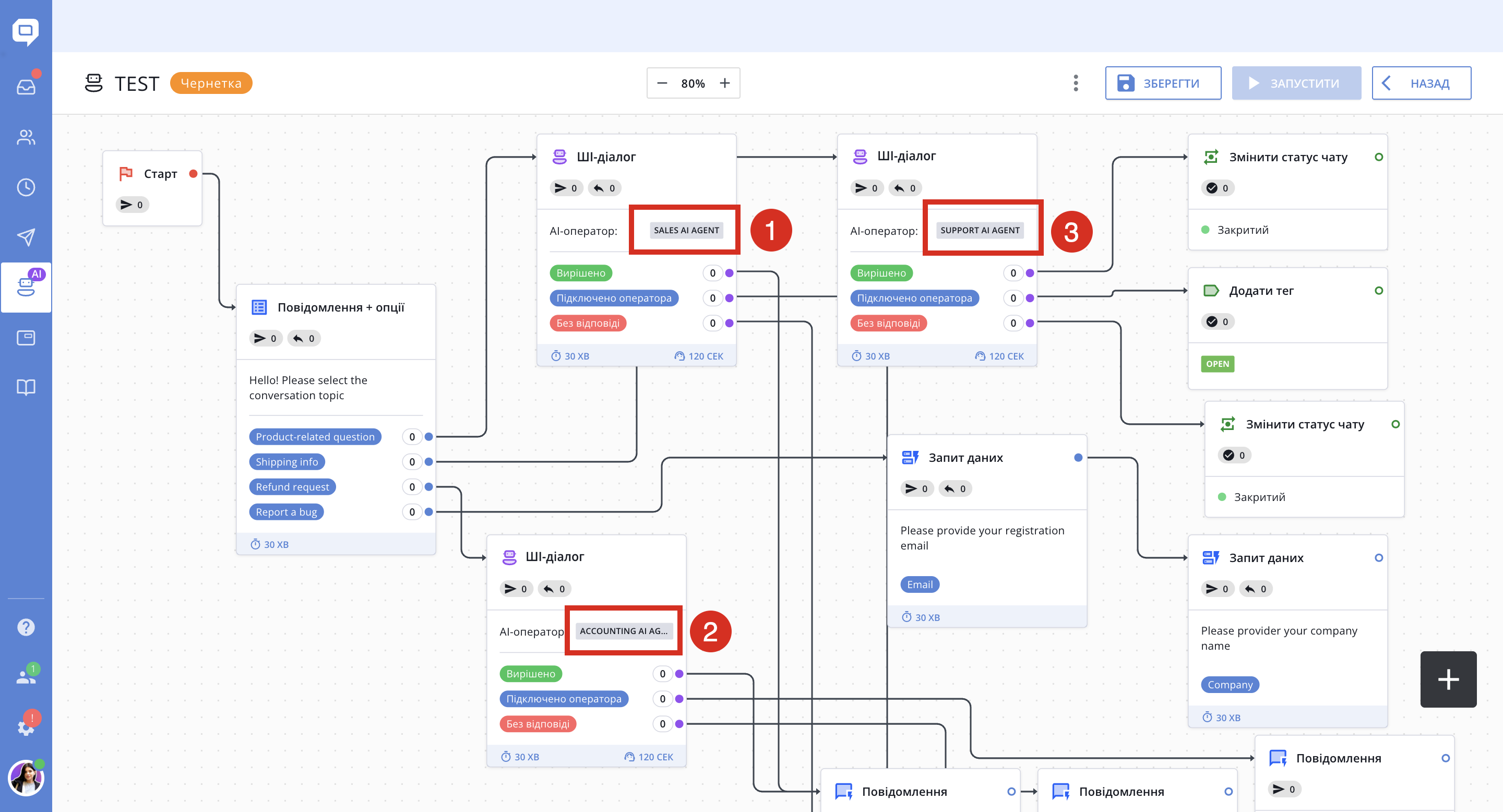The width and height of the screenshot is (1503, 812).
Task: Click the bottom-middle Повідомлення block icon
Action: pyautogui.click(x=1061, y=792)
